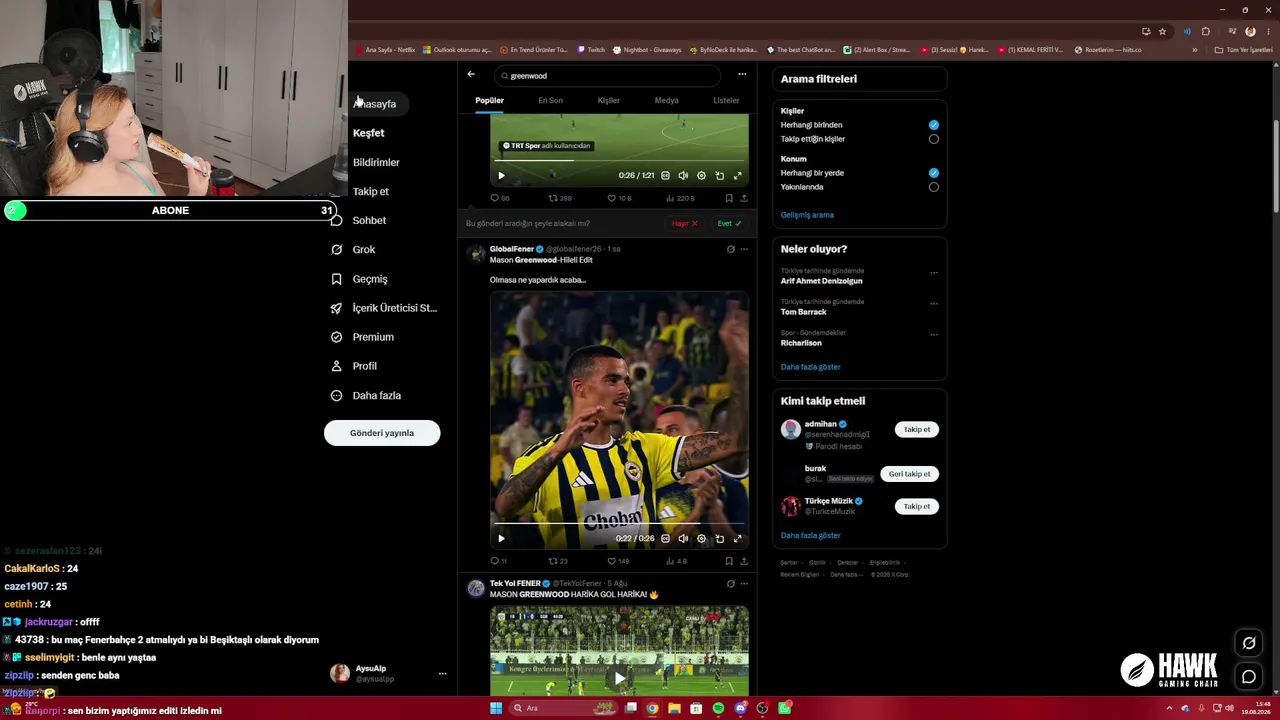Open the 'Gelişmiş arama' link
The height and width of the screenshot is (720, 1280).
pos(807,215)
